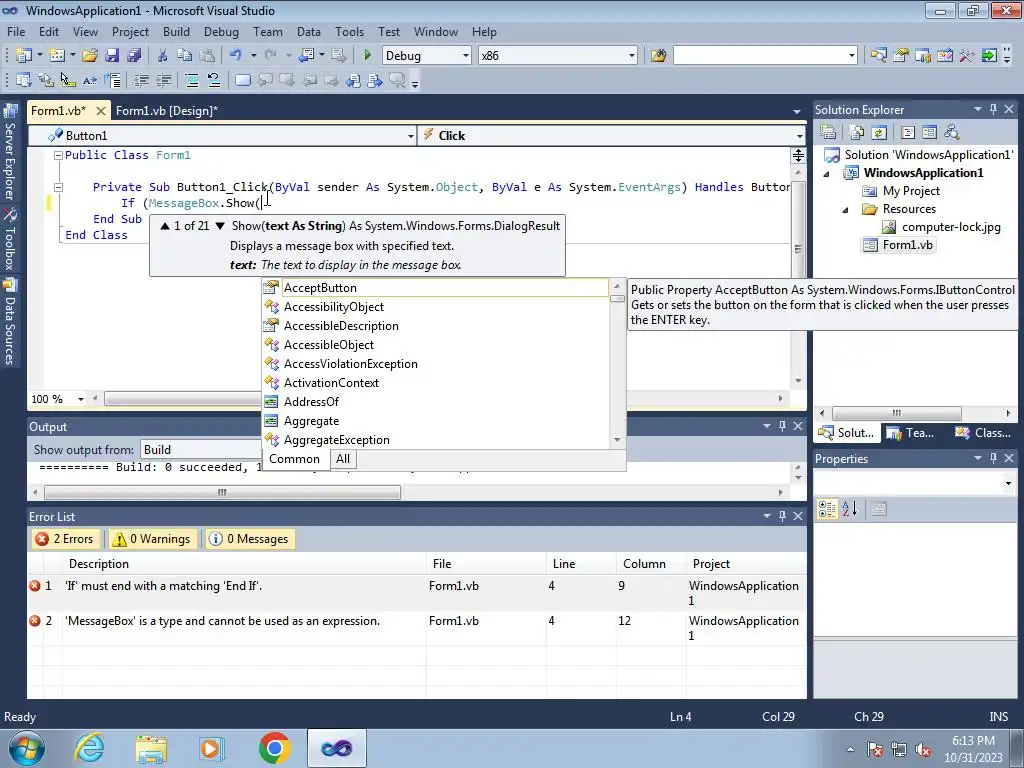
Task: Uncomment the selected lines
Action: [214, 80]
